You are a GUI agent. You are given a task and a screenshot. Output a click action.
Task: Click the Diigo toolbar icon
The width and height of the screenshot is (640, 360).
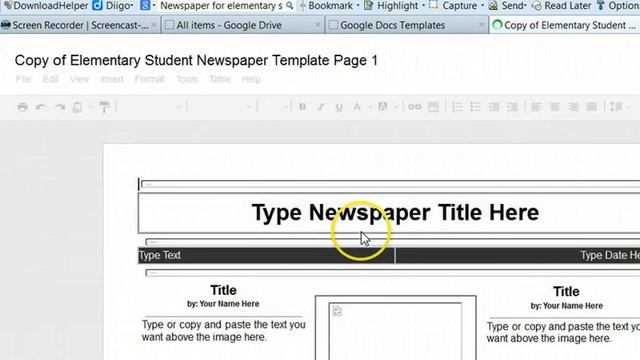(x=97, y=5)
